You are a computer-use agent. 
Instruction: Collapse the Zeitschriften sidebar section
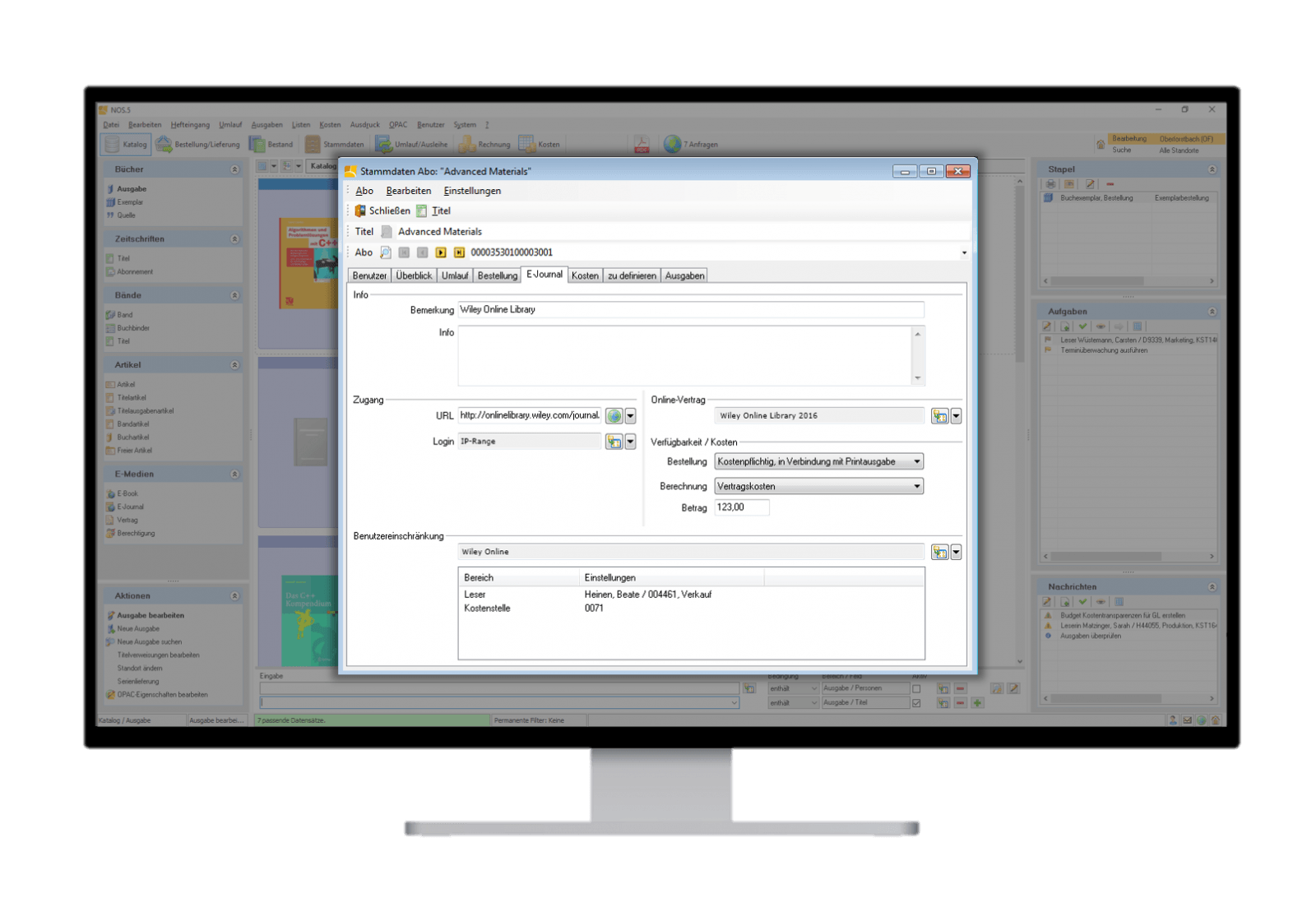(234, 239)
